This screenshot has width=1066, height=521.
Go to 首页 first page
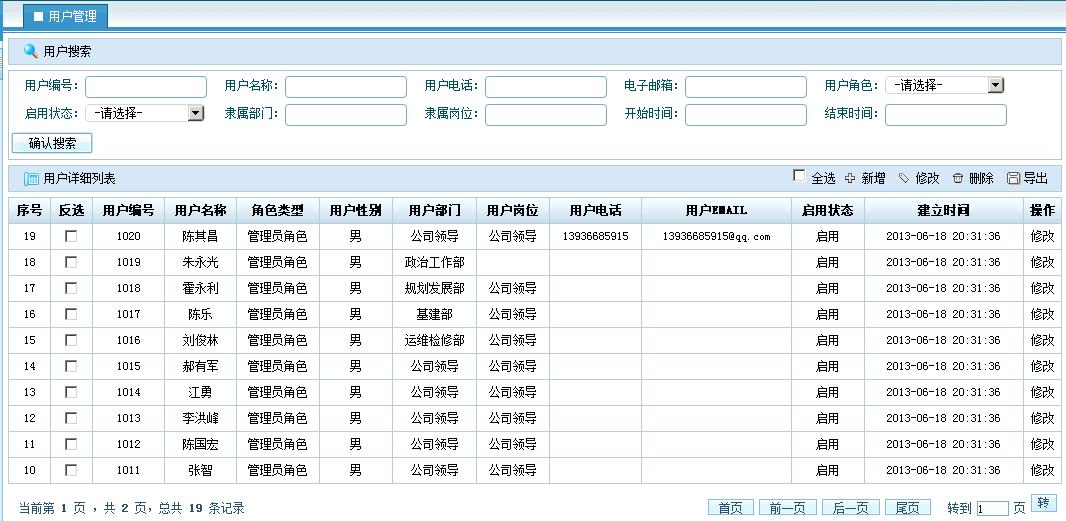point(731,507)
